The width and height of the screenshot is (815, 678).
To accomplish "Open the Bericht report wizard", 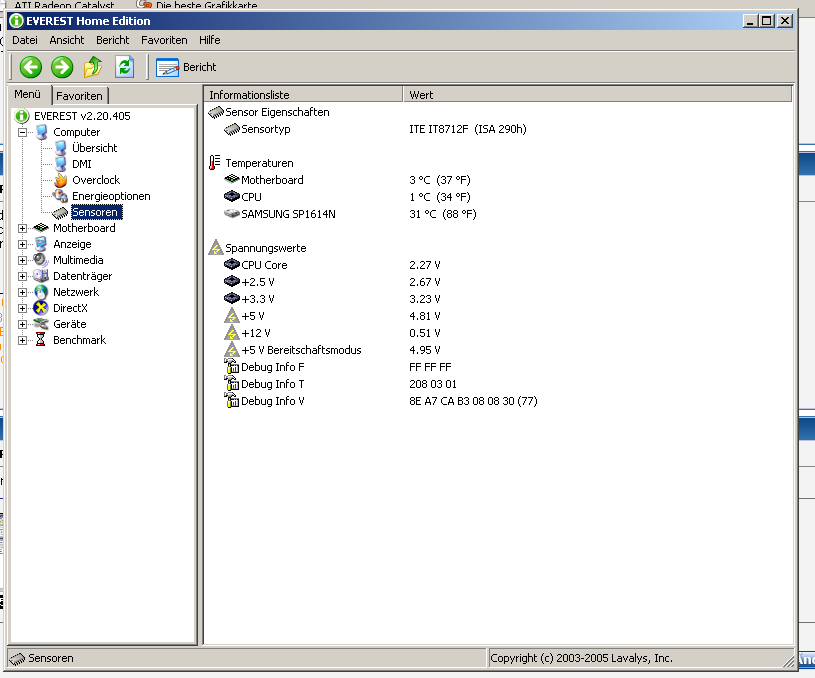I will (x=186, y=68).
